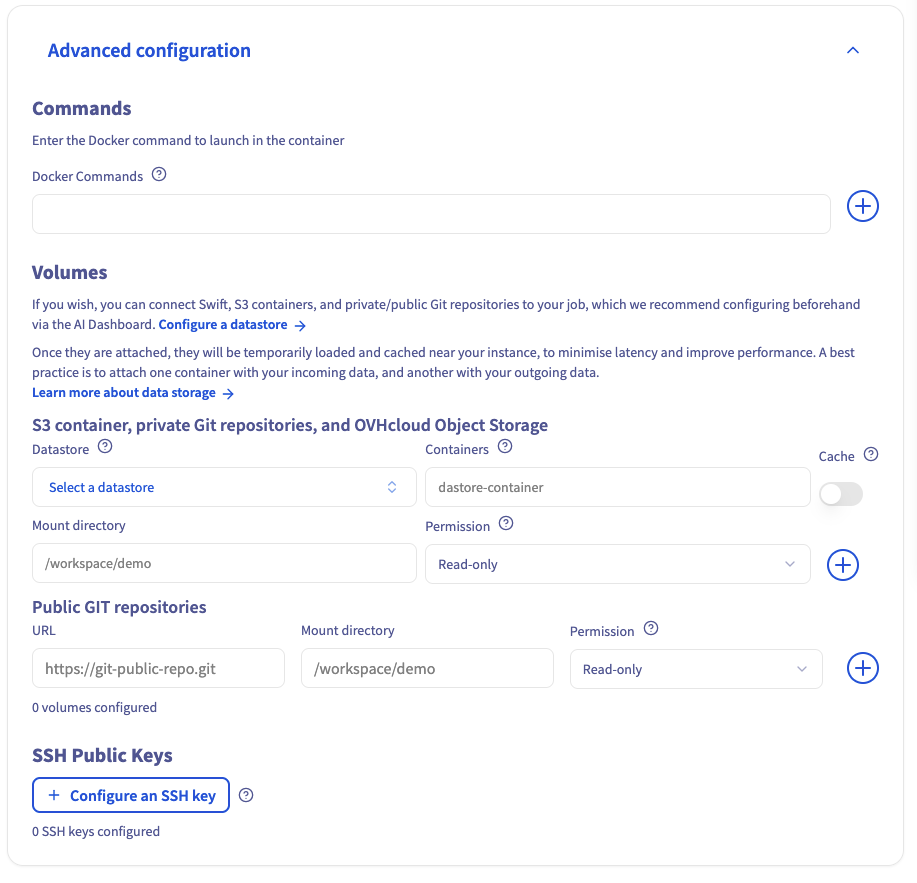Click the Public GIT repository URL field
The image size is (917, 883).
coord(158,669)
